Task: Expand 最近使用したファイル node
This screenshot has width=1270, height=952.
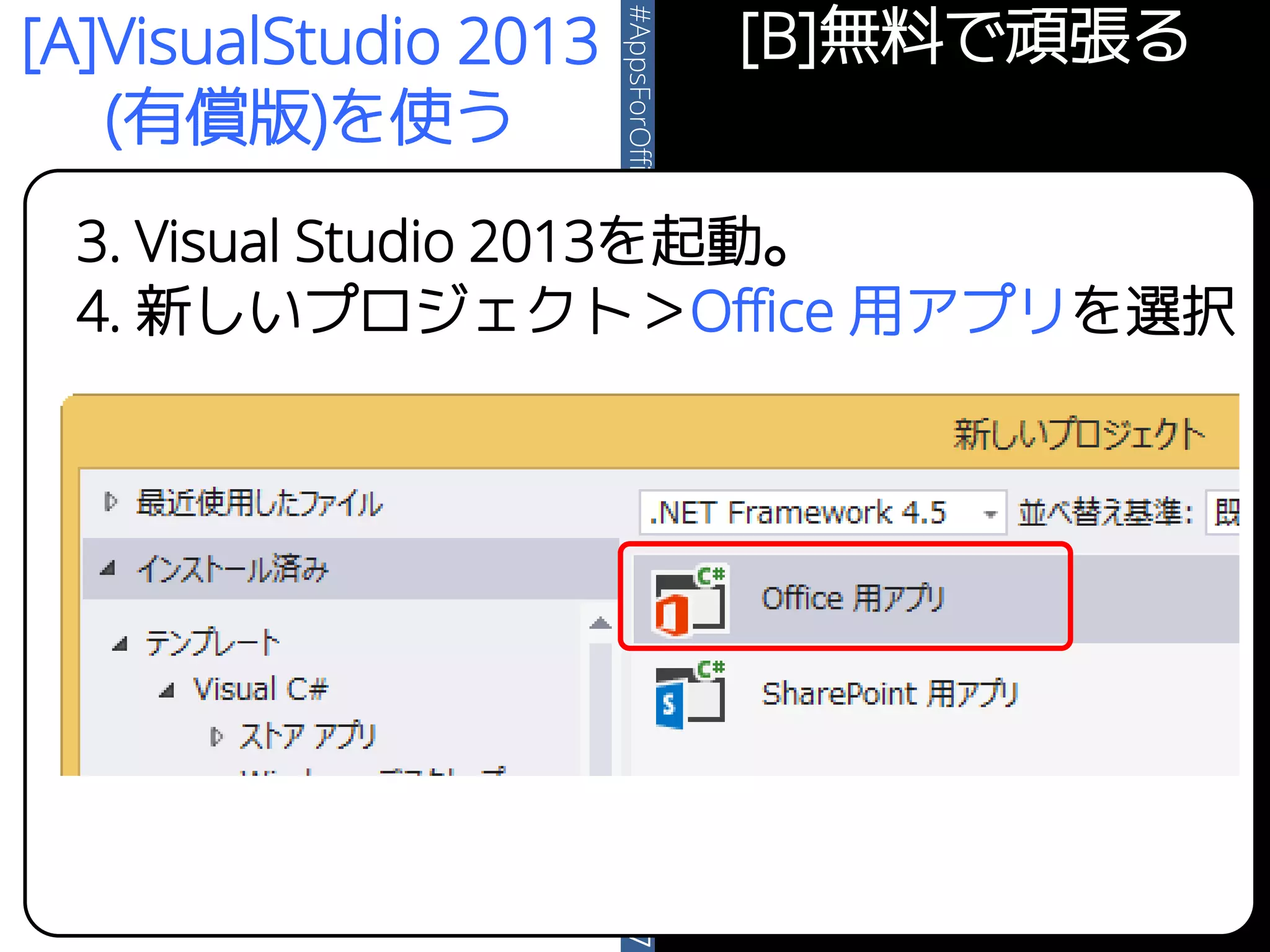Action: coord(110,501)
